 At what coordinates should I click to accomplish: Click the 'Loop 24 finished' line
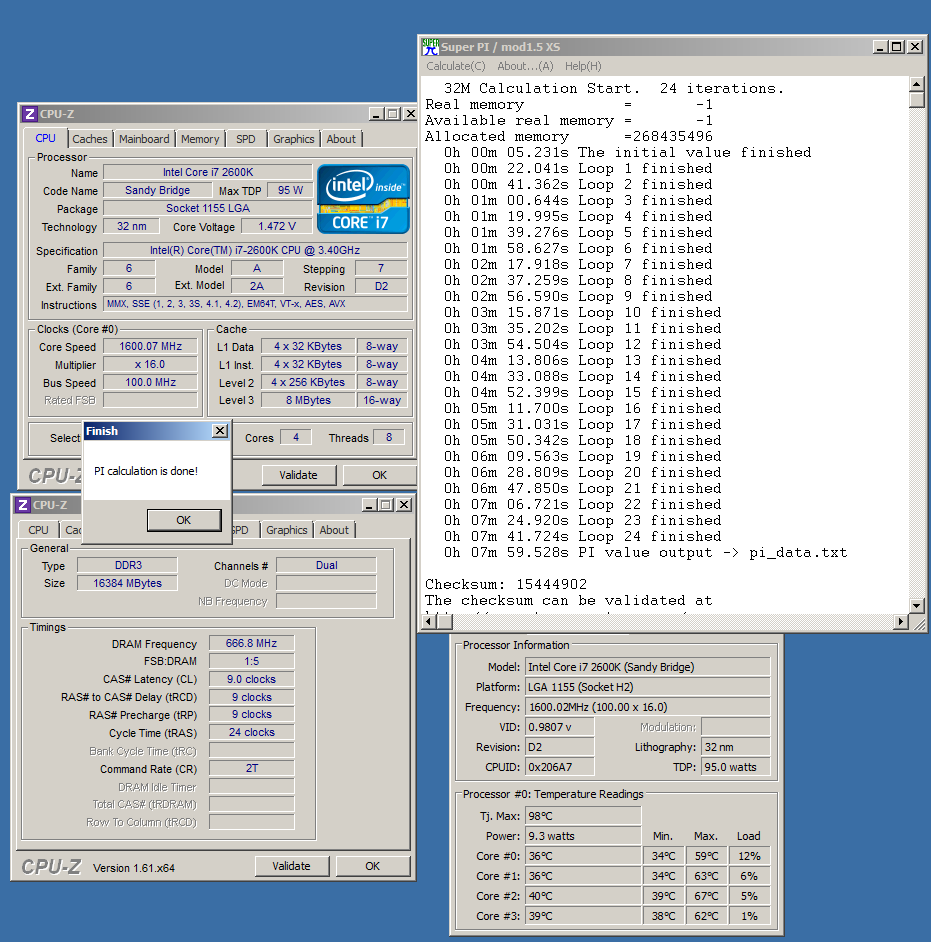[x=583, y=536]
